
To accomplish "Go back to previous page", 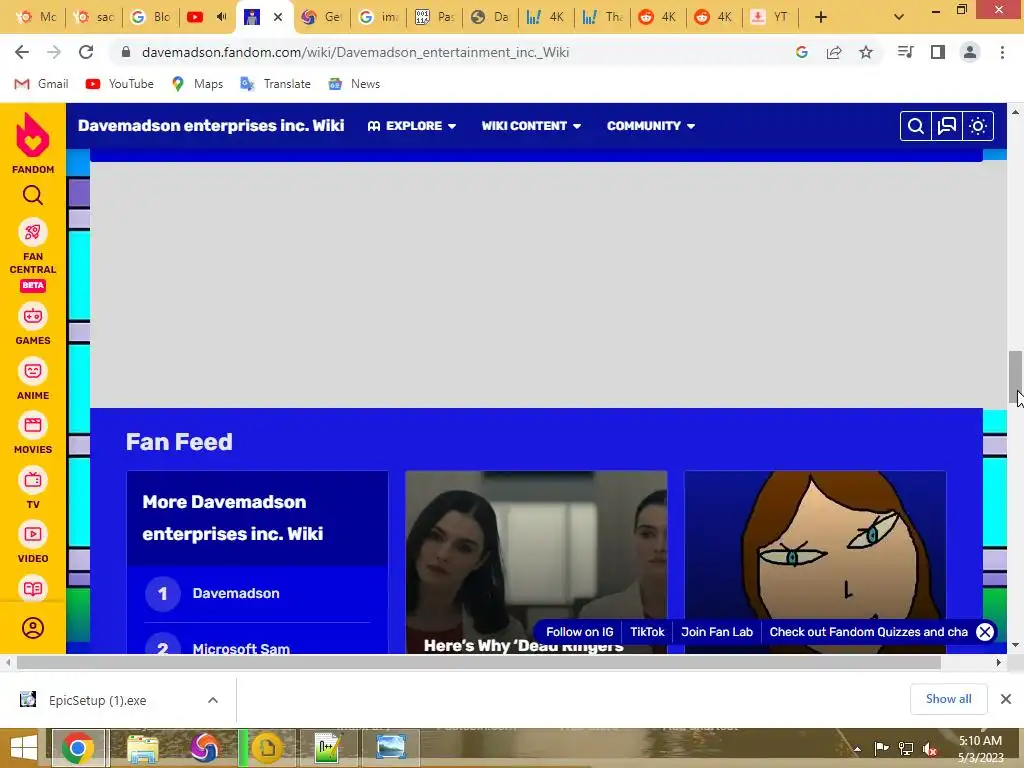I will click(x=22, y=52).
